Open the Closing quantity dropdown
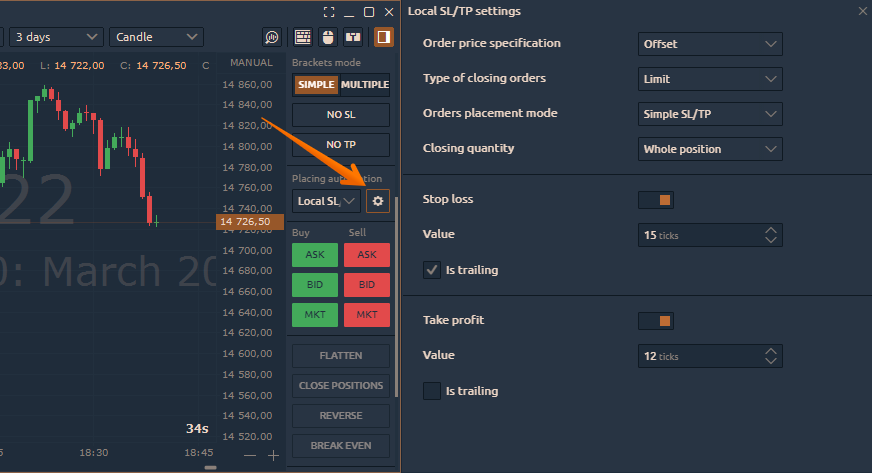 tap(710, 149)
